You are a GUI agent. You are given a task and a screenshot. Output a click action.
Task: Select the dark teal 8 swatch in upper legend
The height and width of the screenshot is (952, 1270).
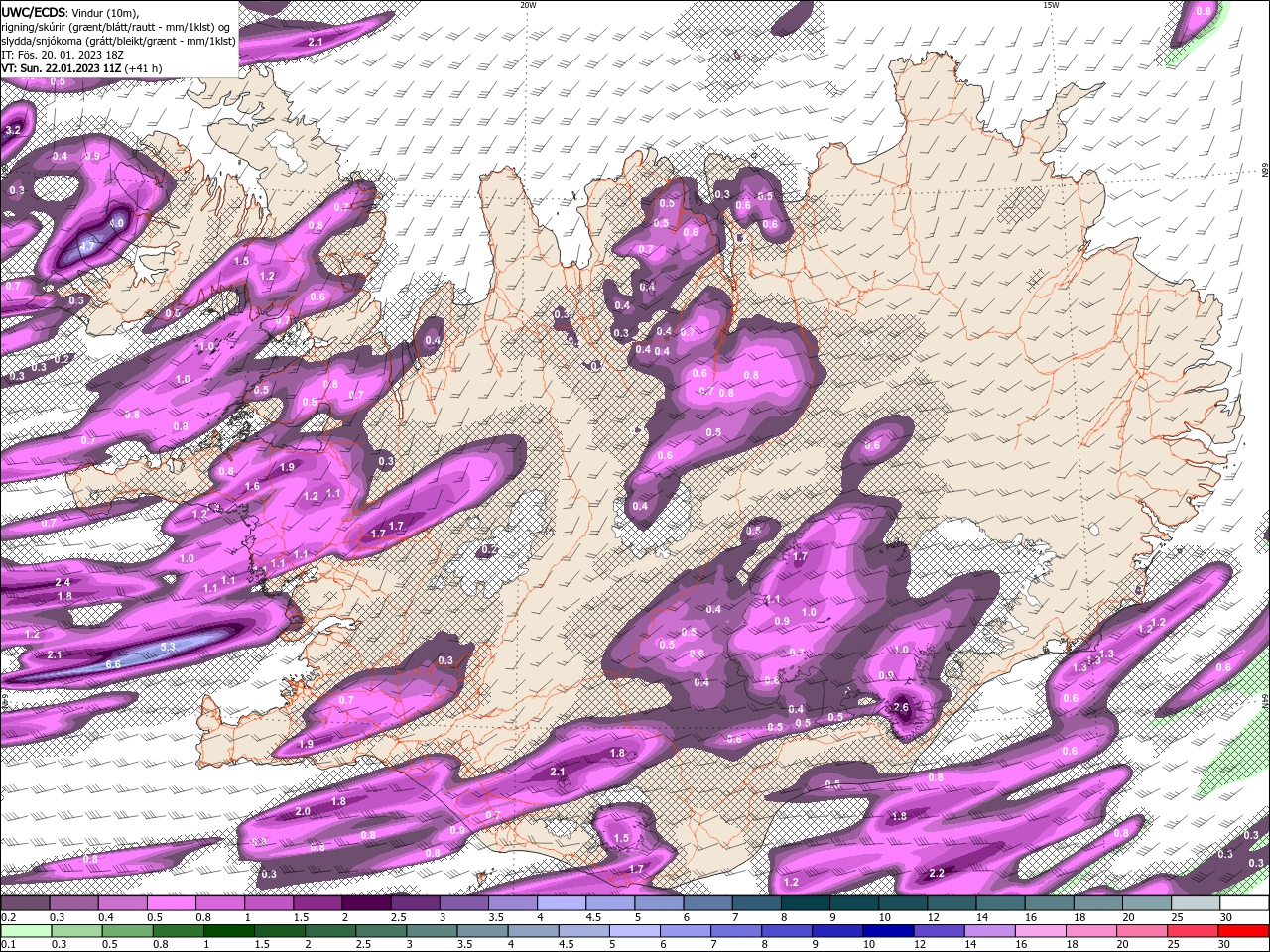click(805, 903)
